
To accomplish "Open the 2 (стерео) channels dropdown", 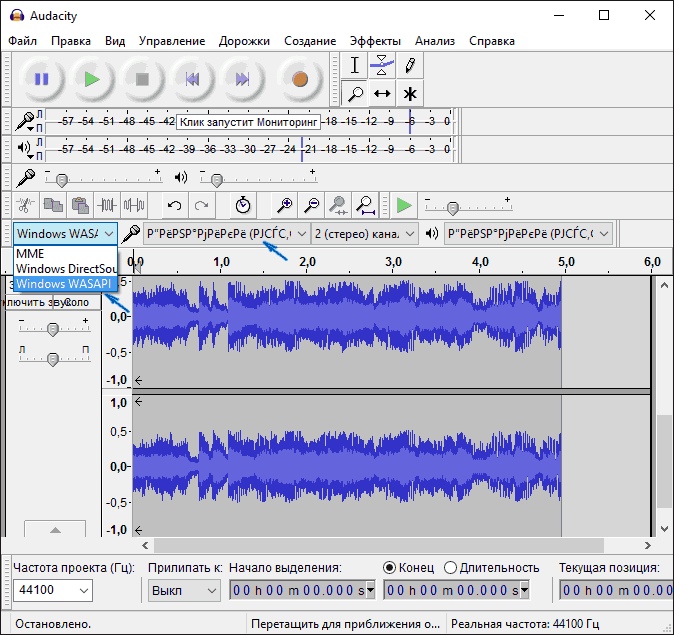I will 365,233.
